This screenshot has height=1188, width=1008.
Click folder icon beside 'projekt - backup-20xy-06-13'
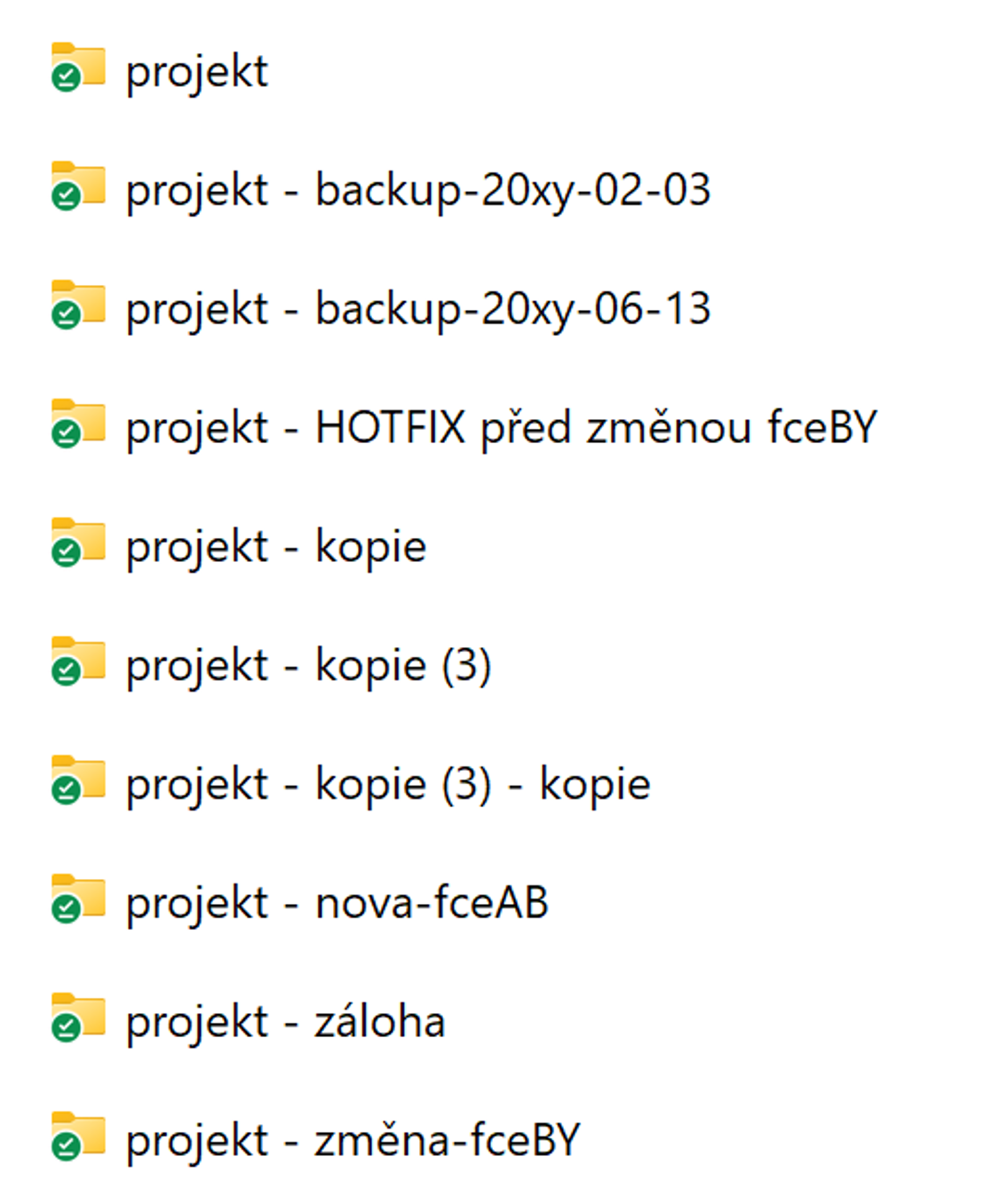pyautogui.click(x=78, y=305)
